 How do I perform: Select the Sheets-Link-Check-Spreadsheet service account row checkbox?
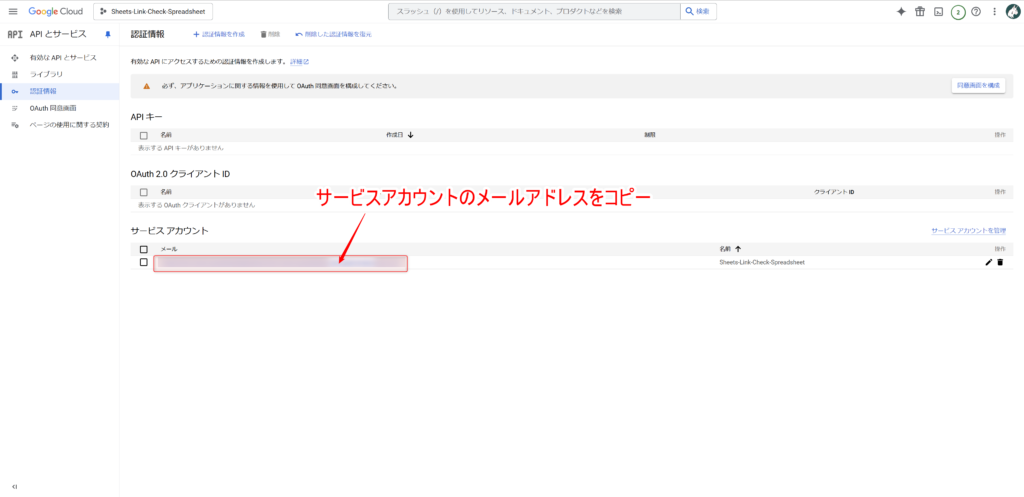tap(144, 262)
